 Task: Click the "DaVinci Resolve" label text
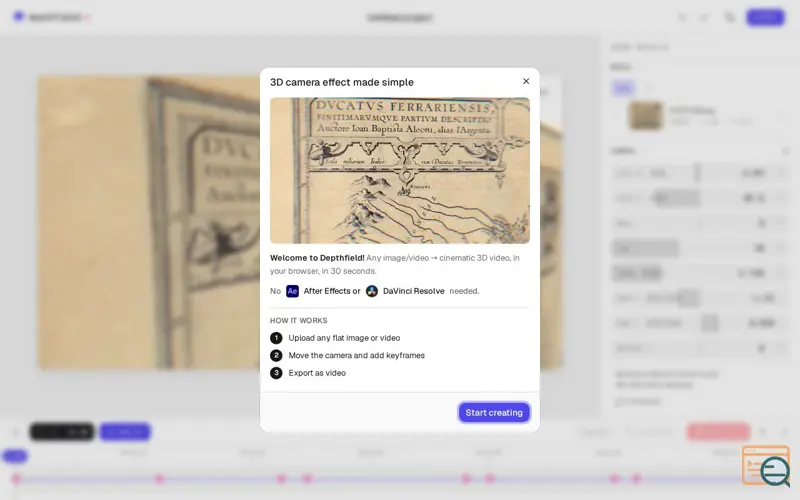tap(414, 291)
